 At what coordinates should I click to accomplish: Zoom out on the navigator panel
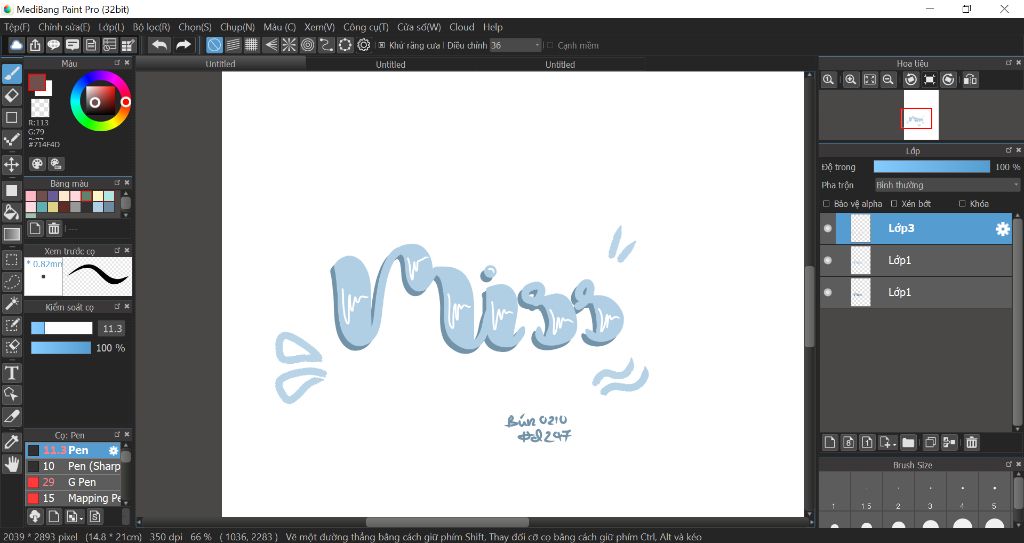888,79
